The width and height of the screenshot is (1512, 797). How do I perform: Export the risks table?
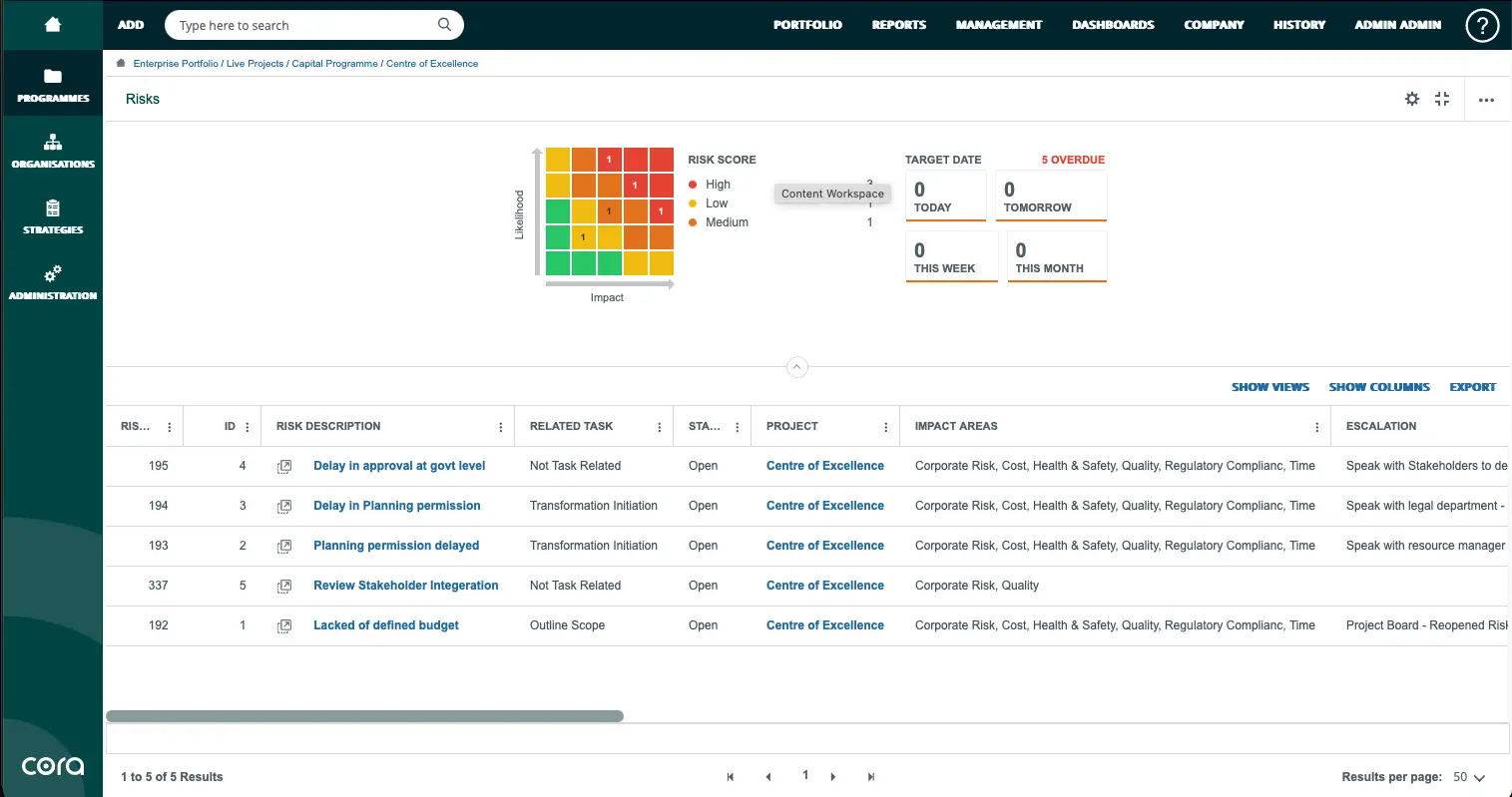[1473, 387]
